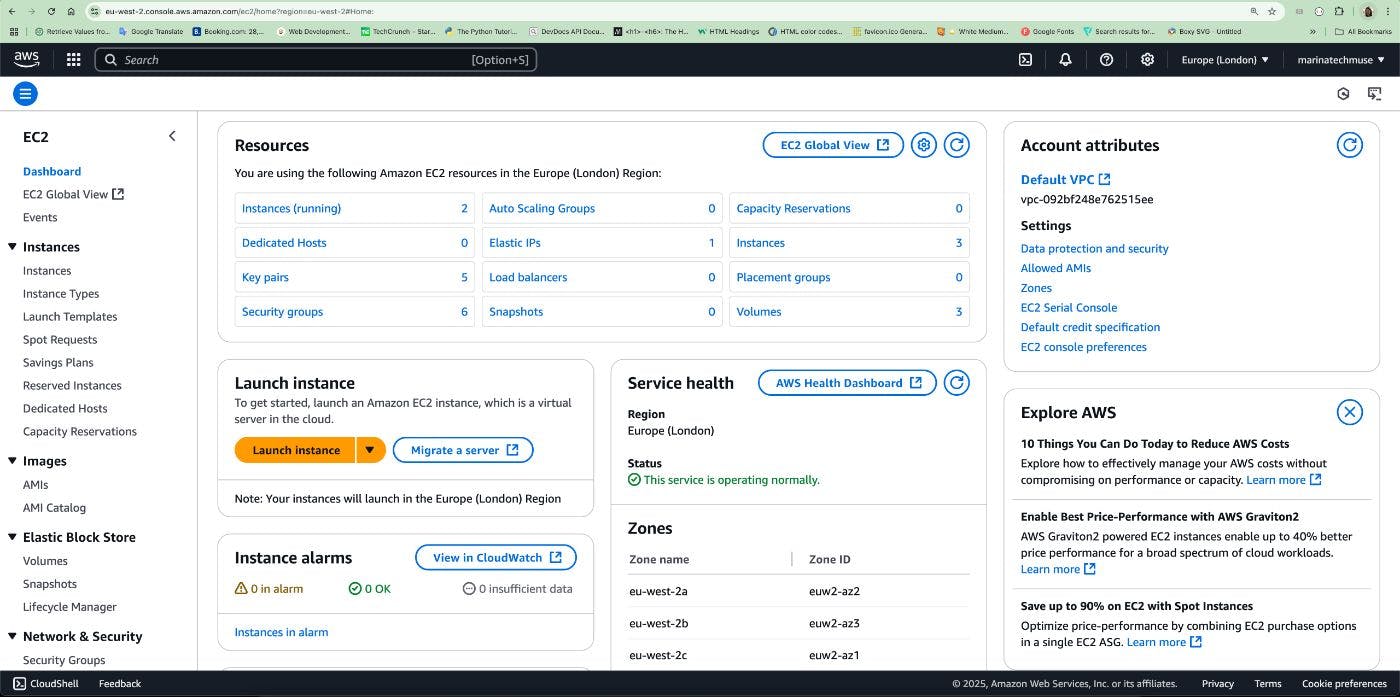Open the Default VPC link
The height and width of the screenshot is (697, 1400).
(1056, 179)
